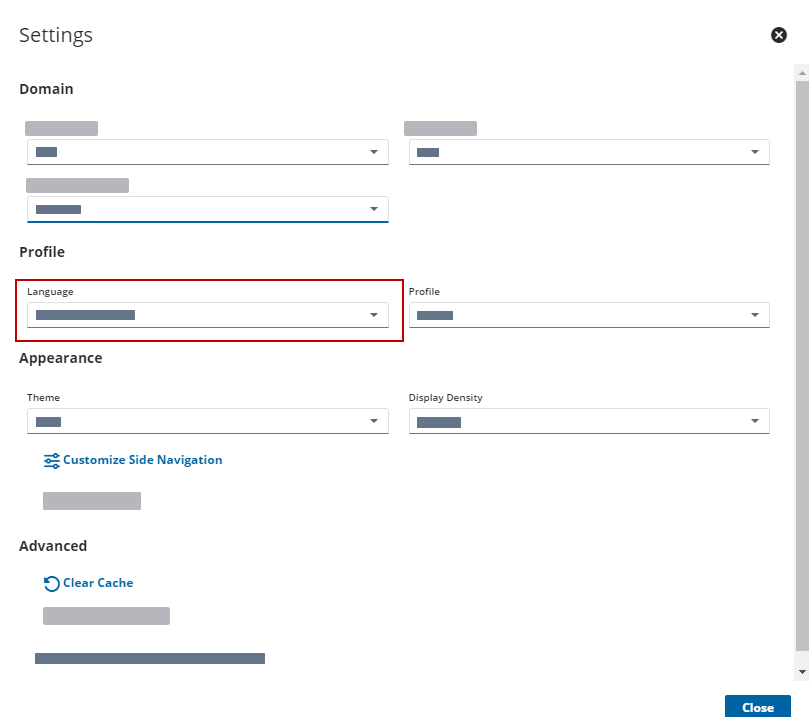This screenshot has height=717, width=809.
Task: Click the vertical scrollbar thumb
Action: click(802, 366)
